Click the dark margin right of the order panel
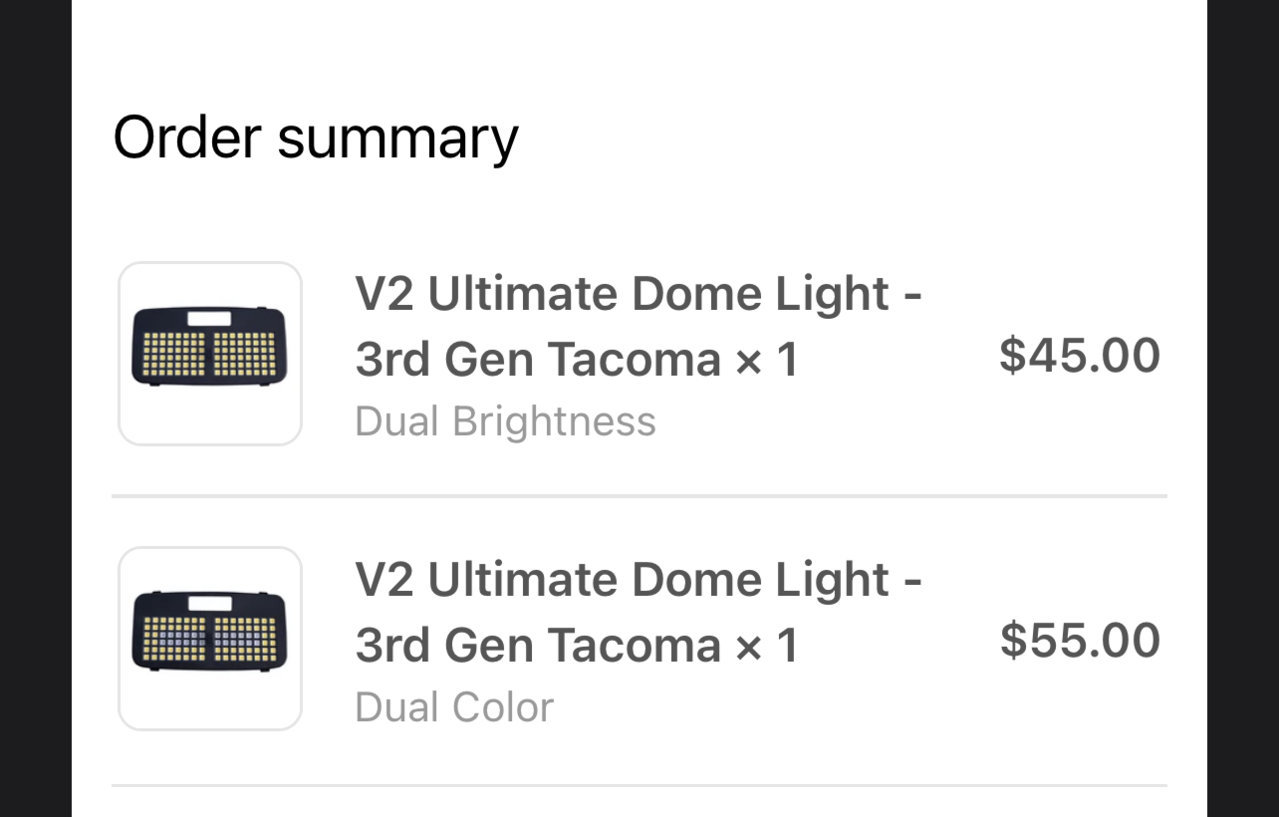1279x817 pixels. (x=1243, y=408)
